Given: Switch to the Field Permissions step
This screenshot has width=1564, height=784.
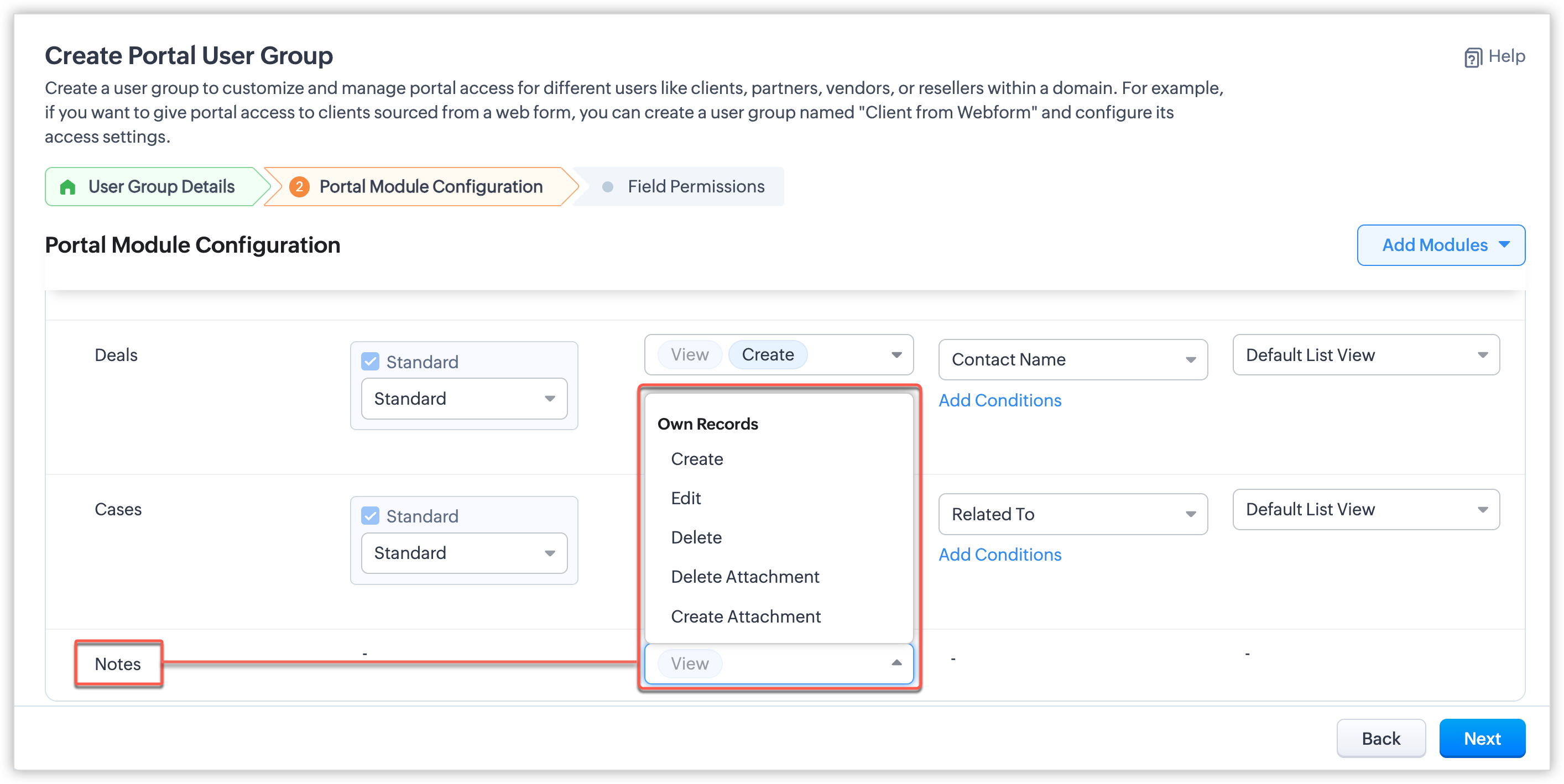Looking at the screenshot, I should point(696,187).
